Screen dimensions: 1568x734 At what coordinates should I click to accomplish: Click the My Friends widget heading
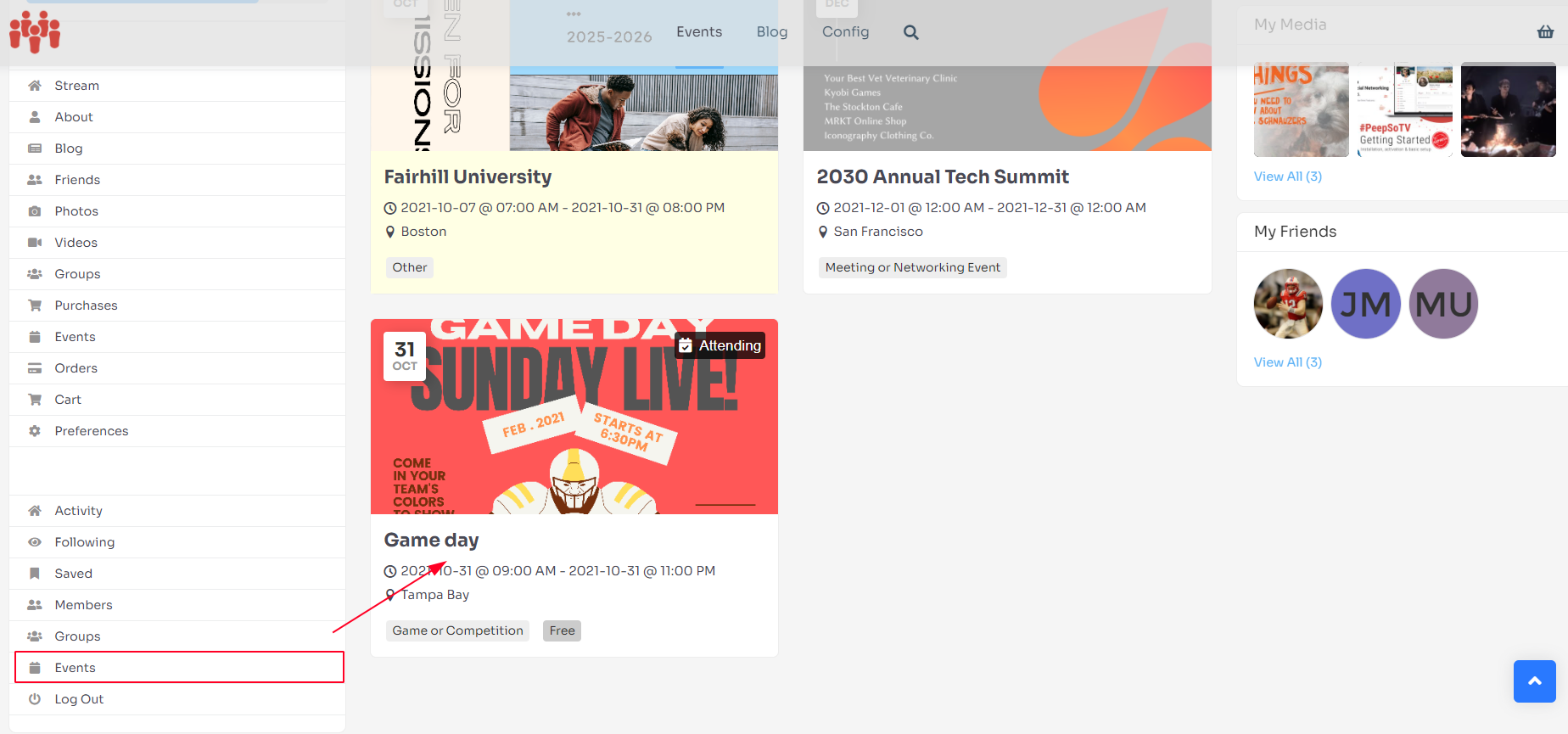[x=1295, y=232]
